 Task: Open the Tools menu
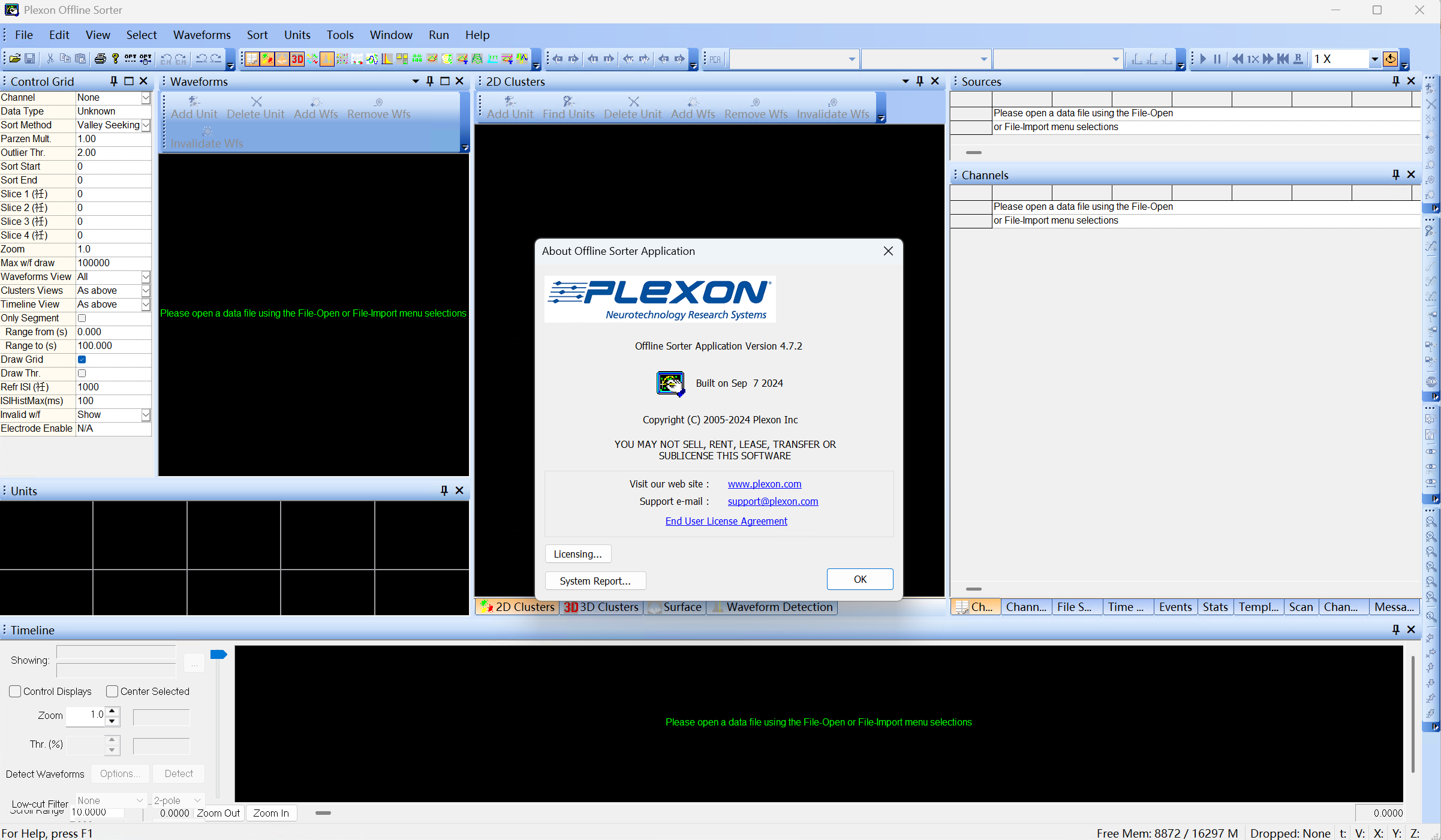tap(340, 35)
